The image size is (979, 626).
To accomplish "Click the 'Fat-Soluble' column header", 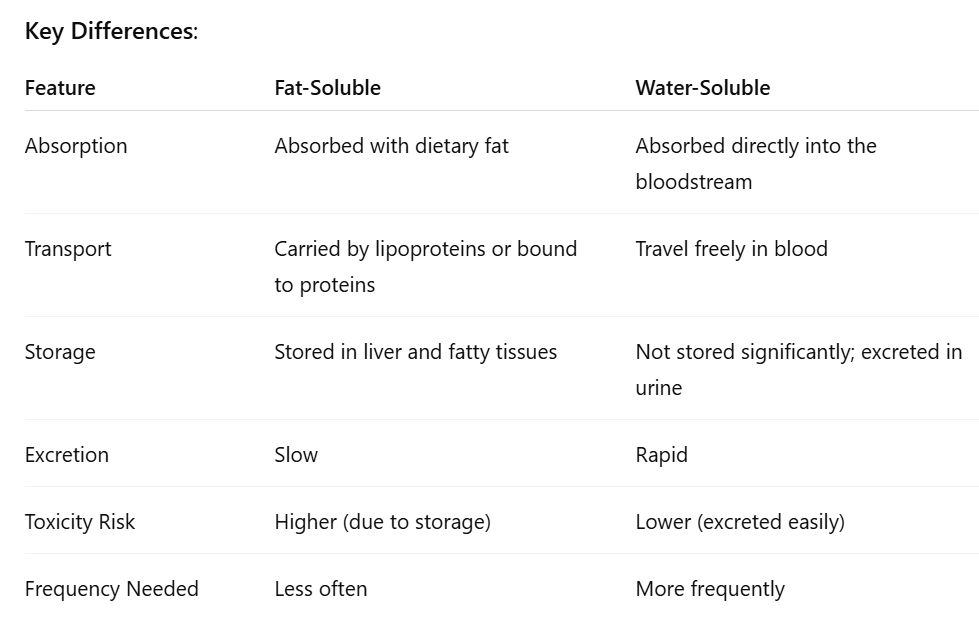I will (x=327, y=88).
